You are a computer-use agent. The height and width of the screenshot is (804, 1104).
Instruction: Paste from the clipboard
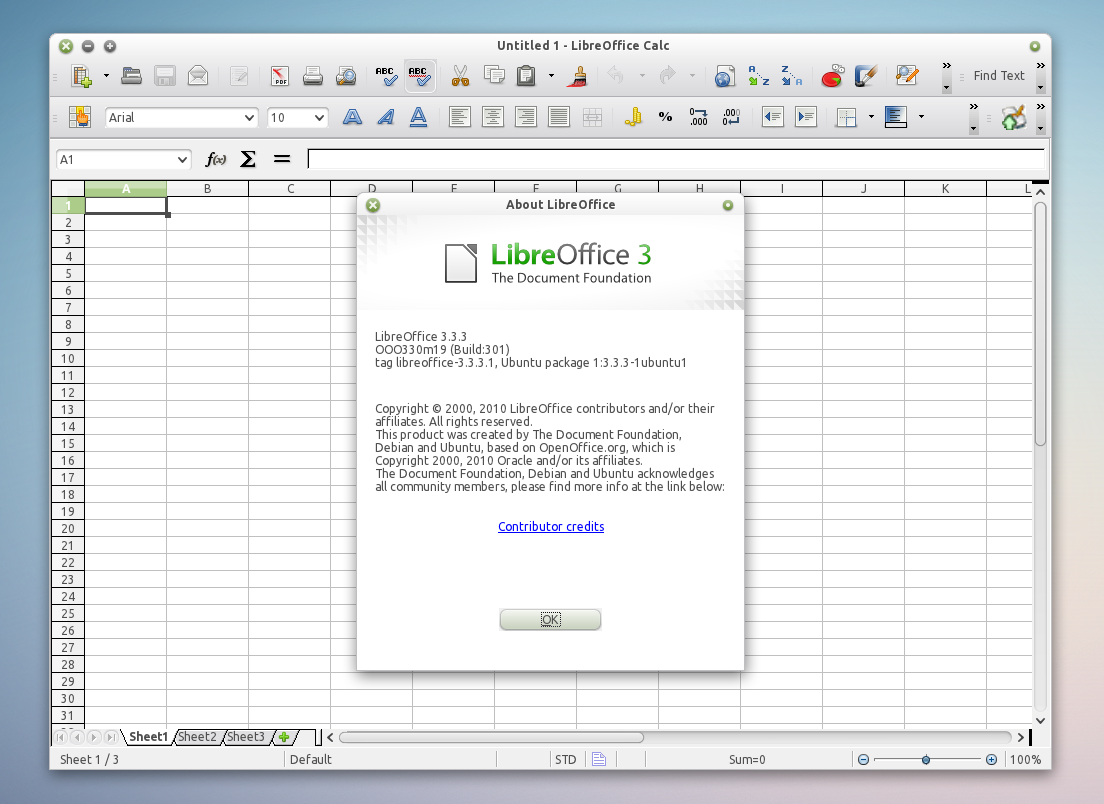[526, 76]
